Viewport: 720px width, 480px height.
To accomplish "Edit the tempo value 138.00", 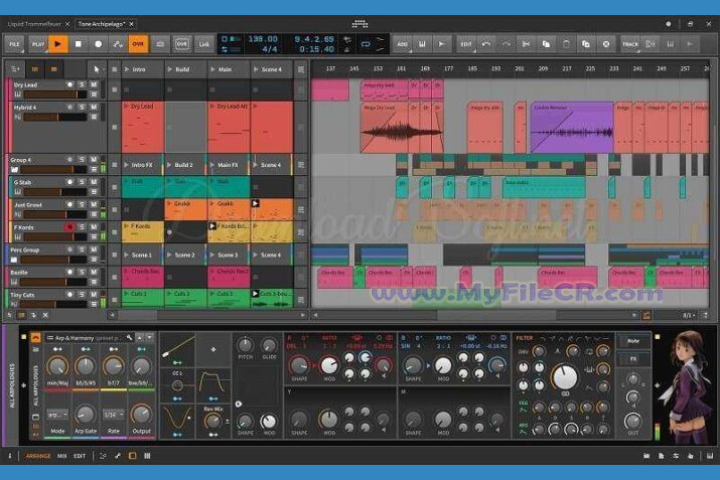I will 263,39.
